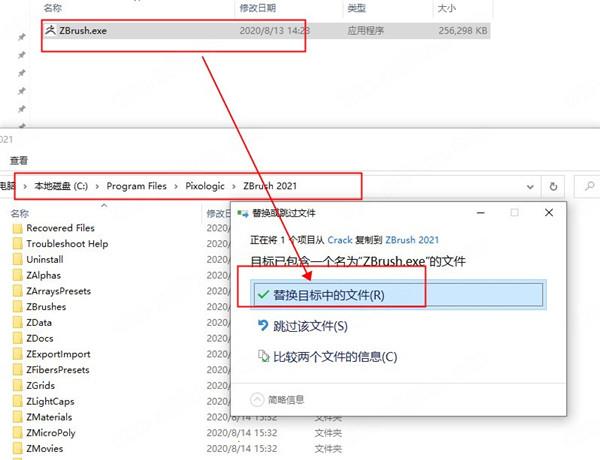Navigate to 本地磁盘 (C:) in address bar
Screen dimensions: 600x460
61,186
